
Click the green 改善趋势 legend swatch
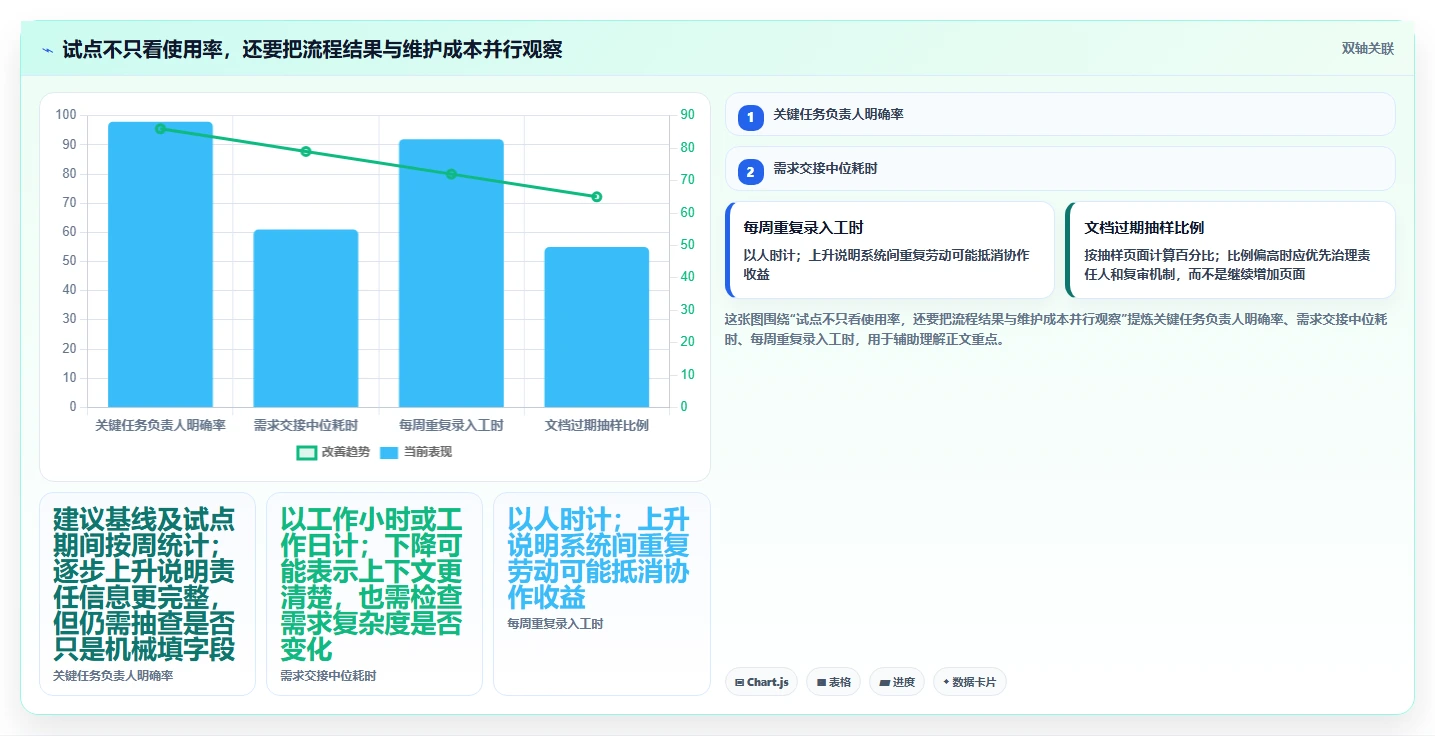307,453
